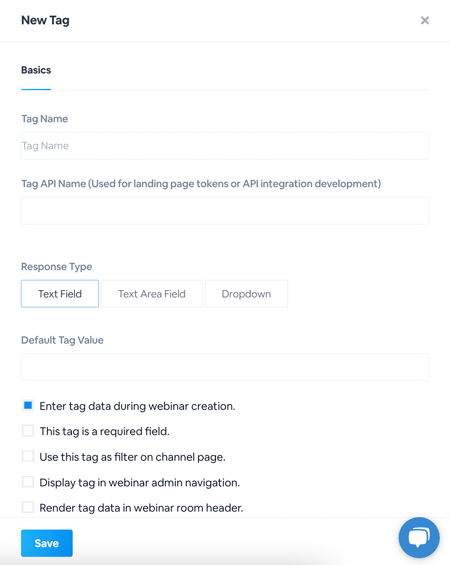450x565 pixels.
Task: Save the new tag
Action: coord(47,543)
